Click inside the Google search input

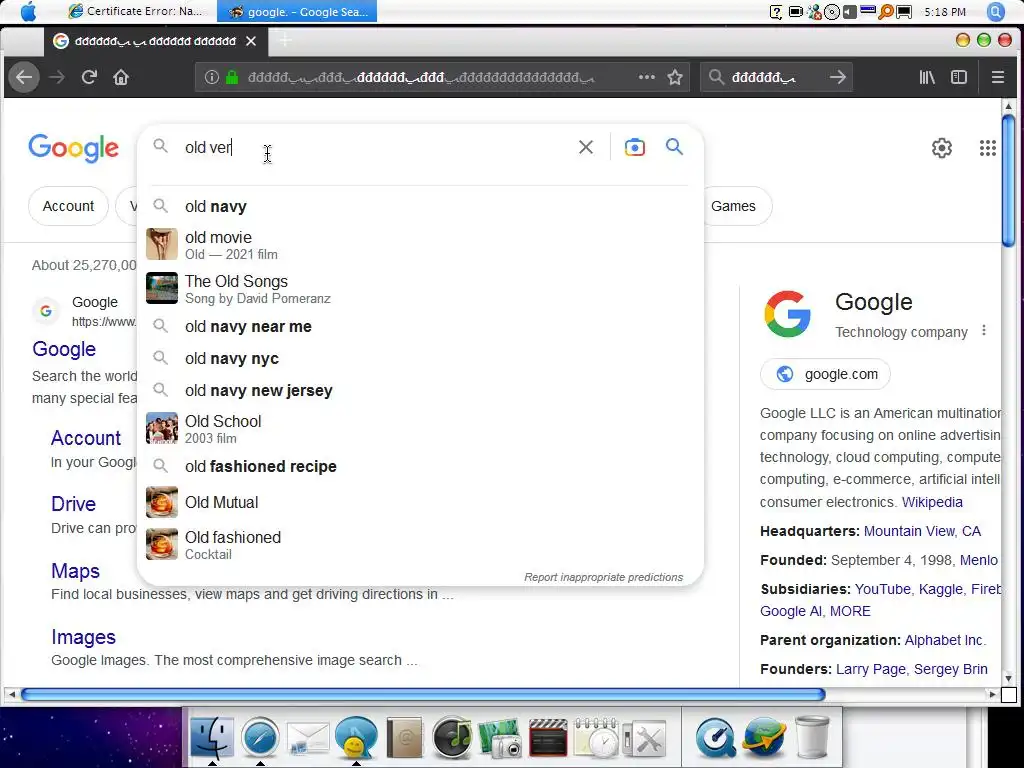[x=376, y=148]
